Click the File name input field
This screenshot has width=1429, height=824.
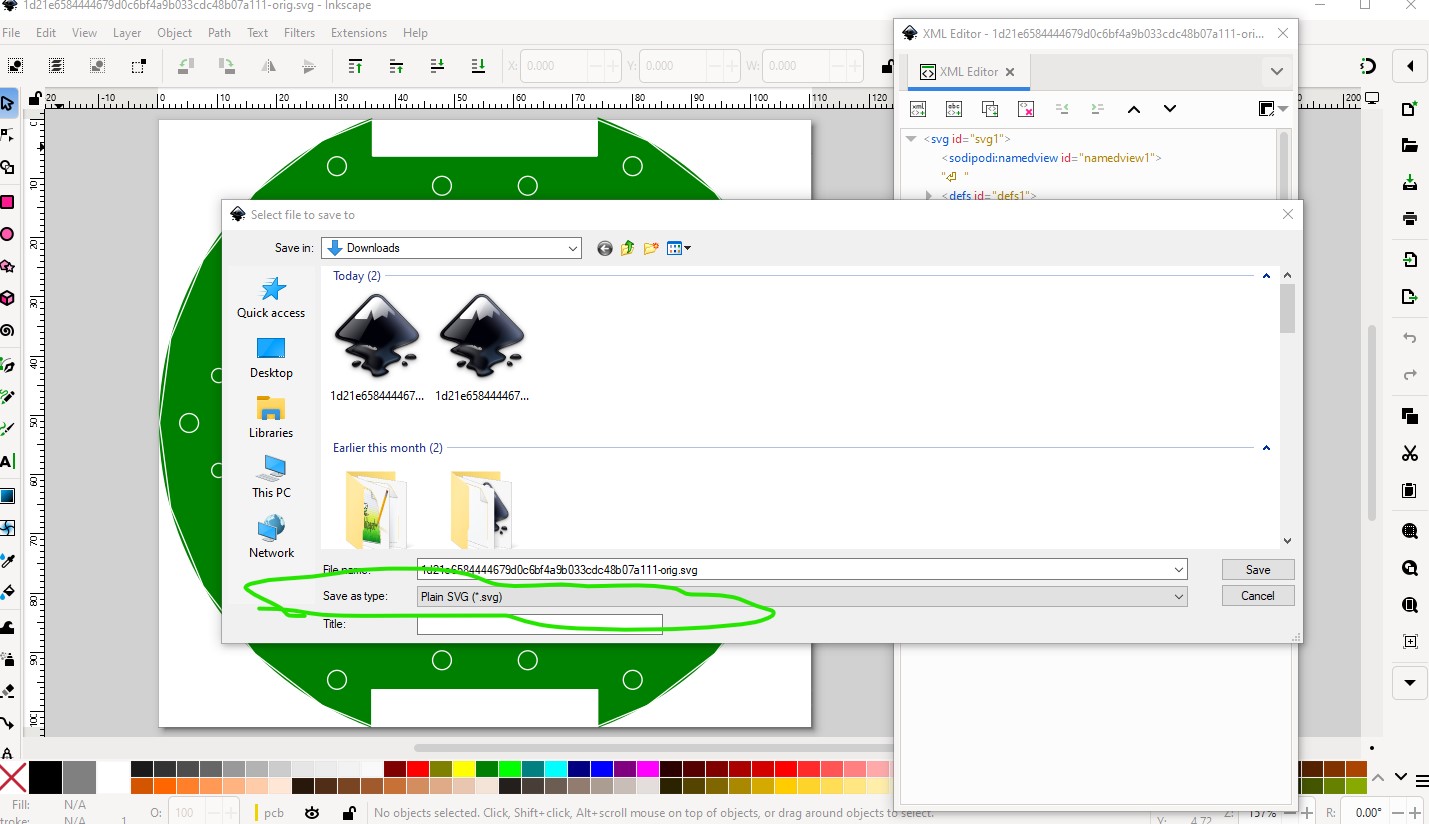pyautogui.click(x=802, y=570)
